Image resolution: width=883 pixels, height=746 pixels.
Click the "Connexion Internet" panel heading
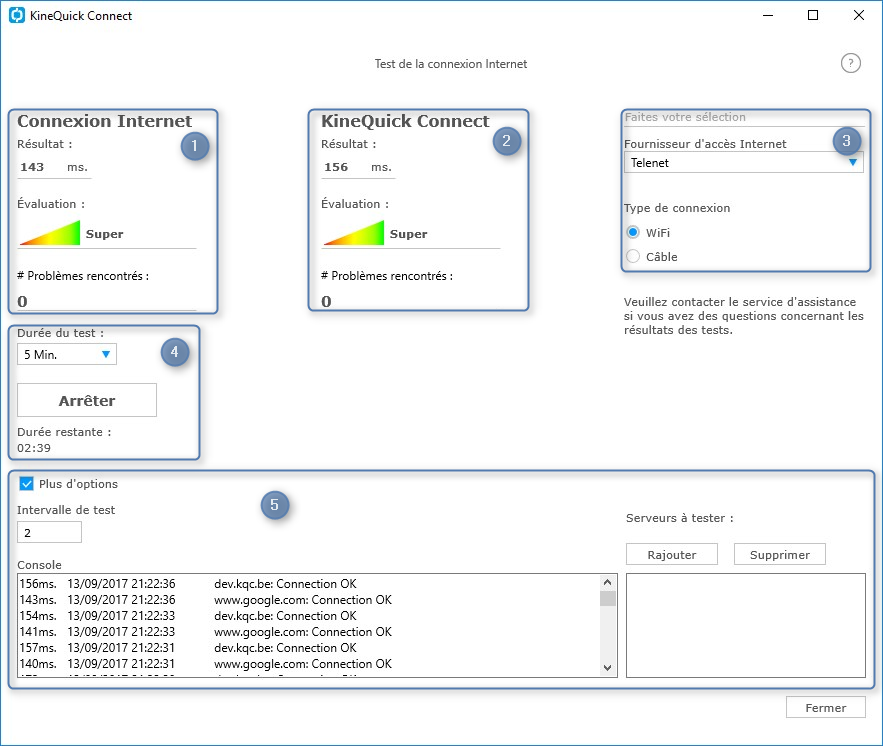tap(105, 121)
